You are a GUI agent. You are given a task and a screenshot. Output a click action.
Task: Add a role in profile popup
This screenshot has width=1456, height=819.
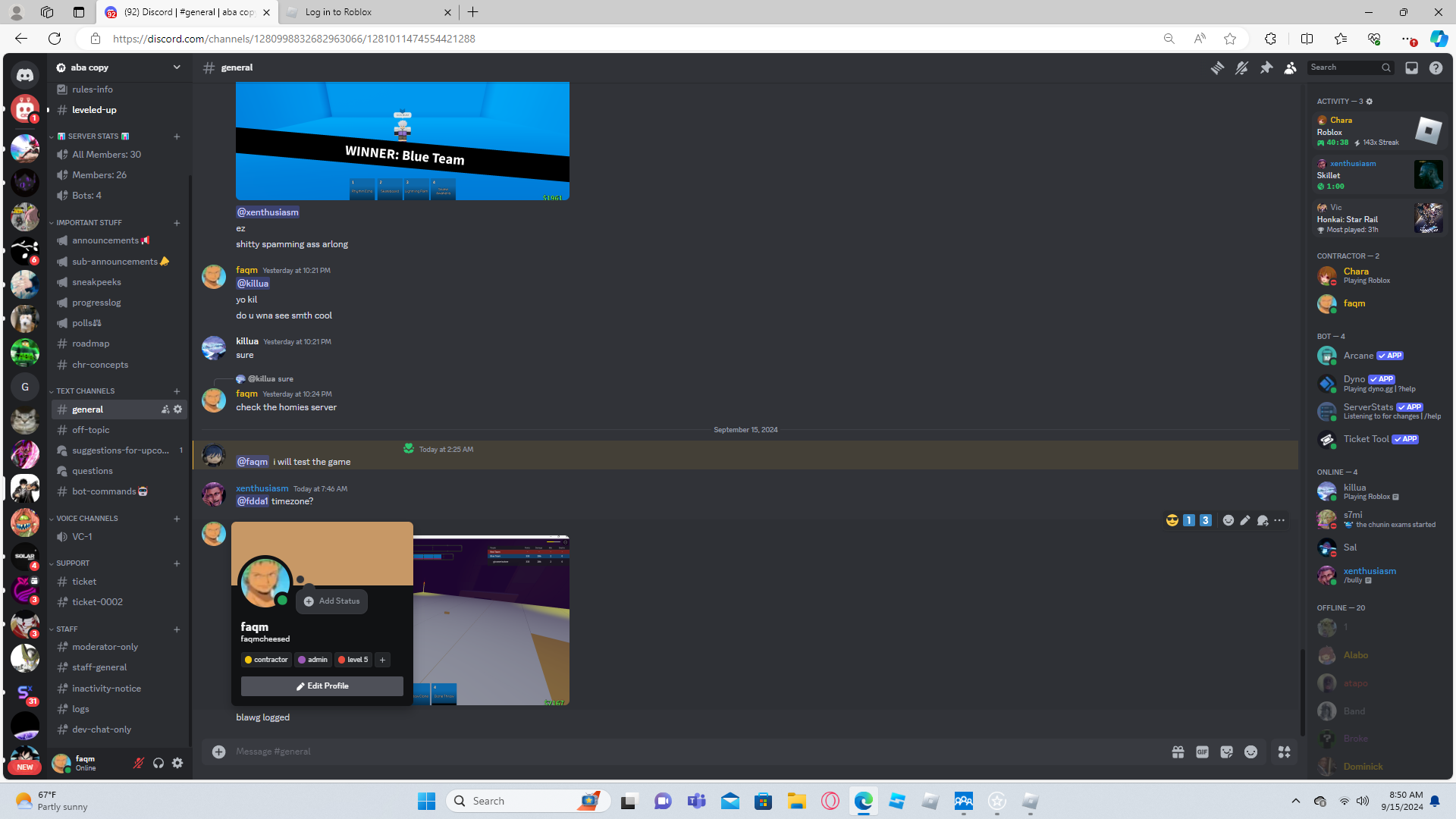point(383,660)
